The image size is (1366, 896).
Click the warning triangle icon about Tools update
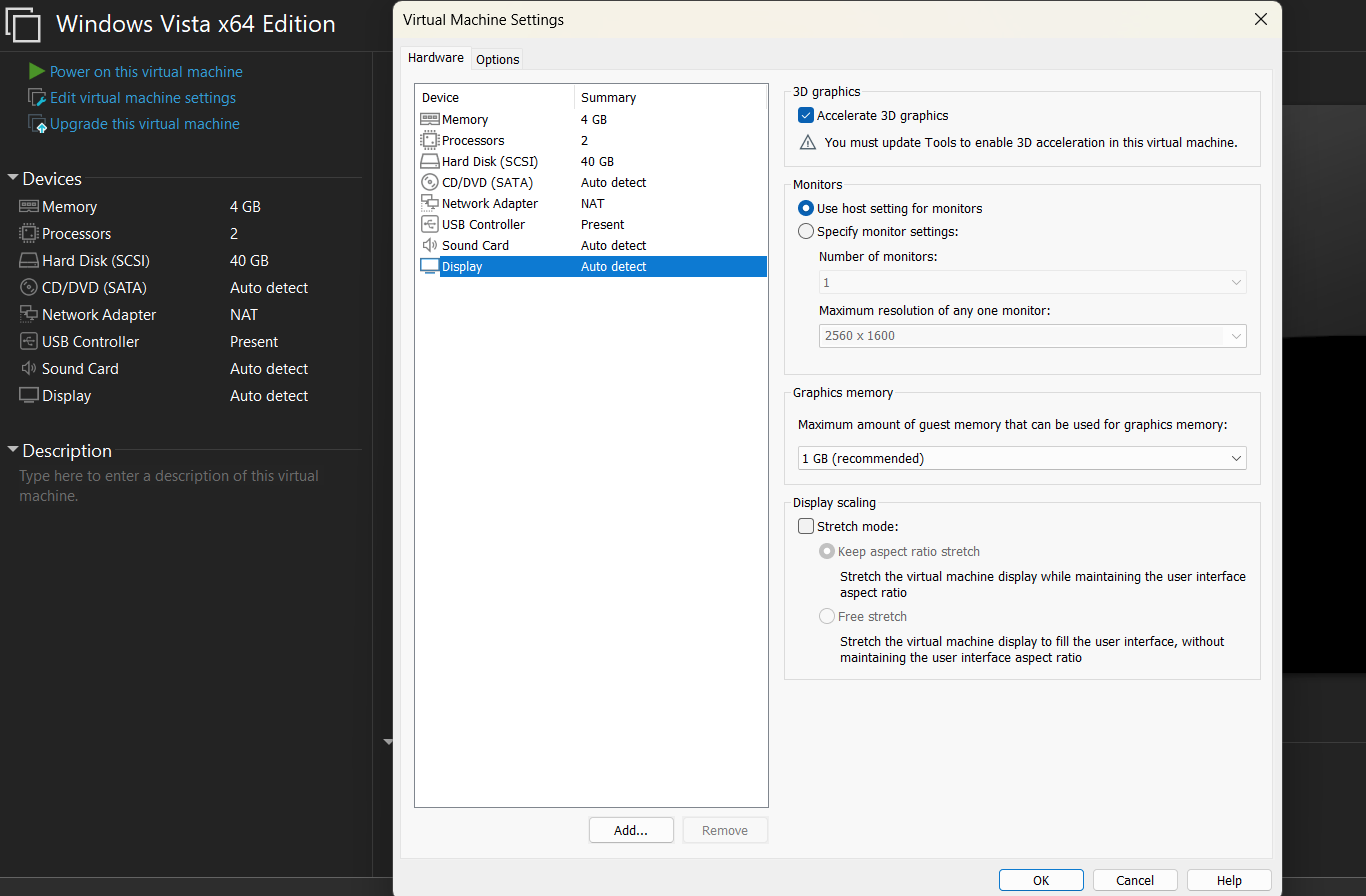[808, 143]
